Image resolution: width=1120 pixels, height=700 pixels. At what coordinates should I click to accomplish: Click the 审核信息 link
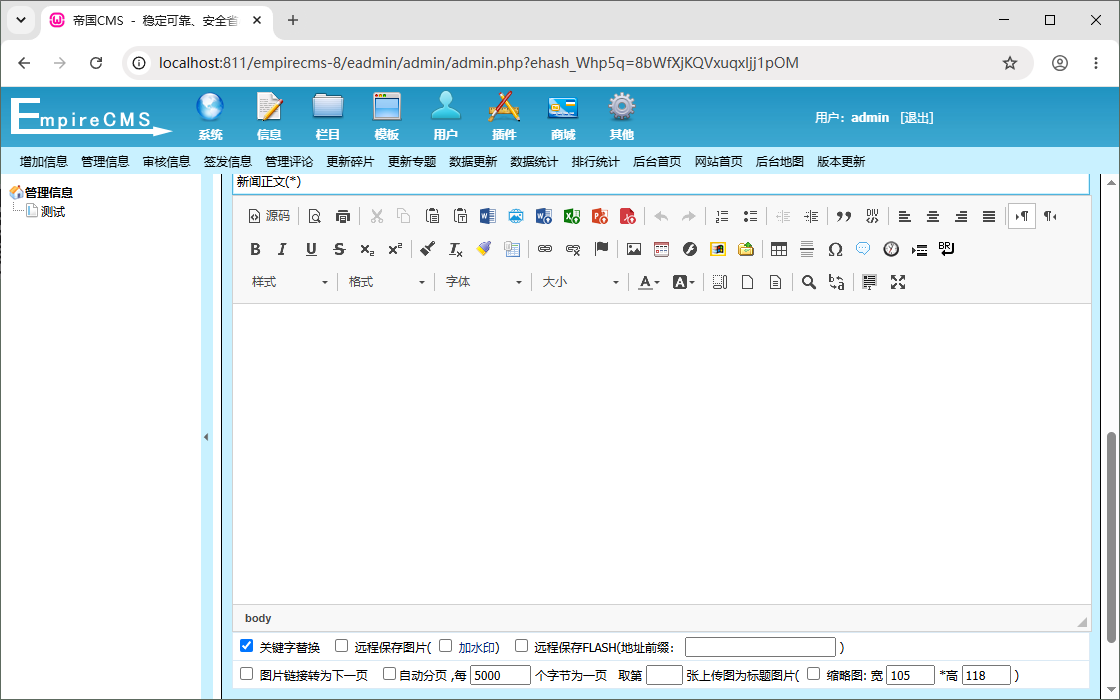(x=166, y=161)
